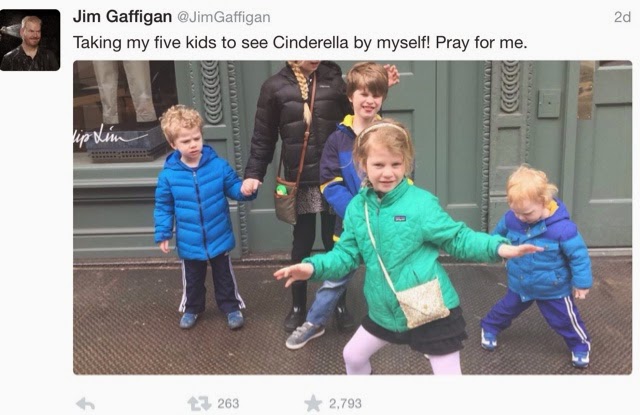Open Jim Gaffigan's profile avatar
The height and width of the screenshot is (415, 640).
coord(30,40)
